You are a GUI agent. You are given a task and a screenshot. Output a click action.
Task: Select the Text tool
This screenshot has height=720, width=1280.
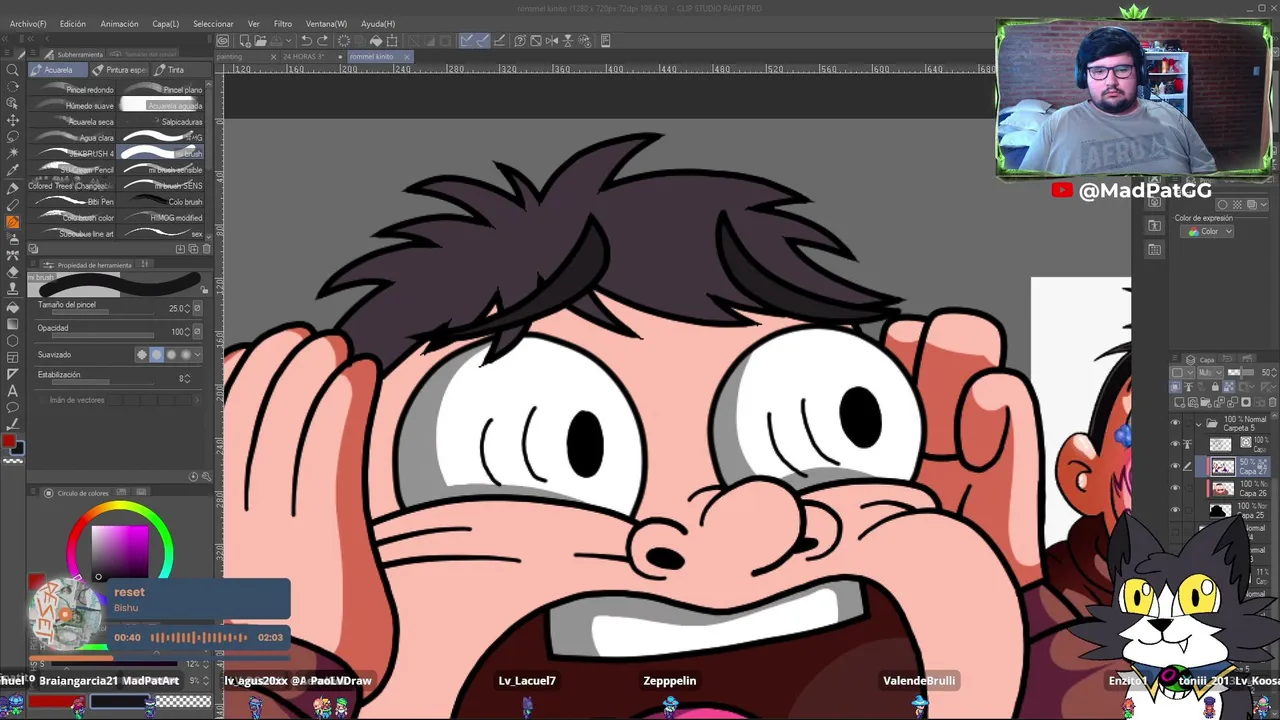(x=13, y=391)
